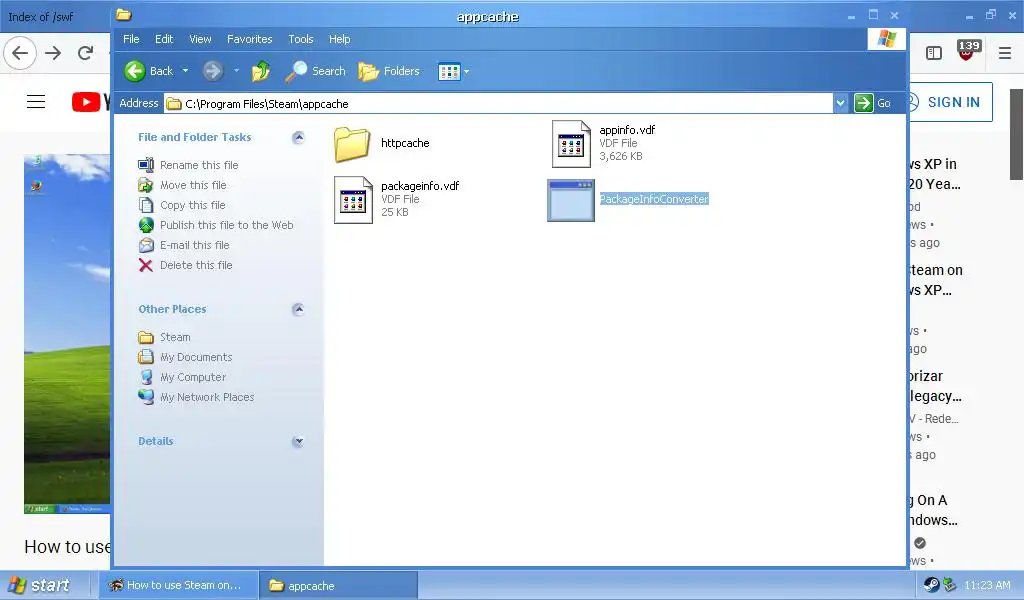Click the appcache taskbar button
Screen dimensions: 1024x600
coord(338,586)
